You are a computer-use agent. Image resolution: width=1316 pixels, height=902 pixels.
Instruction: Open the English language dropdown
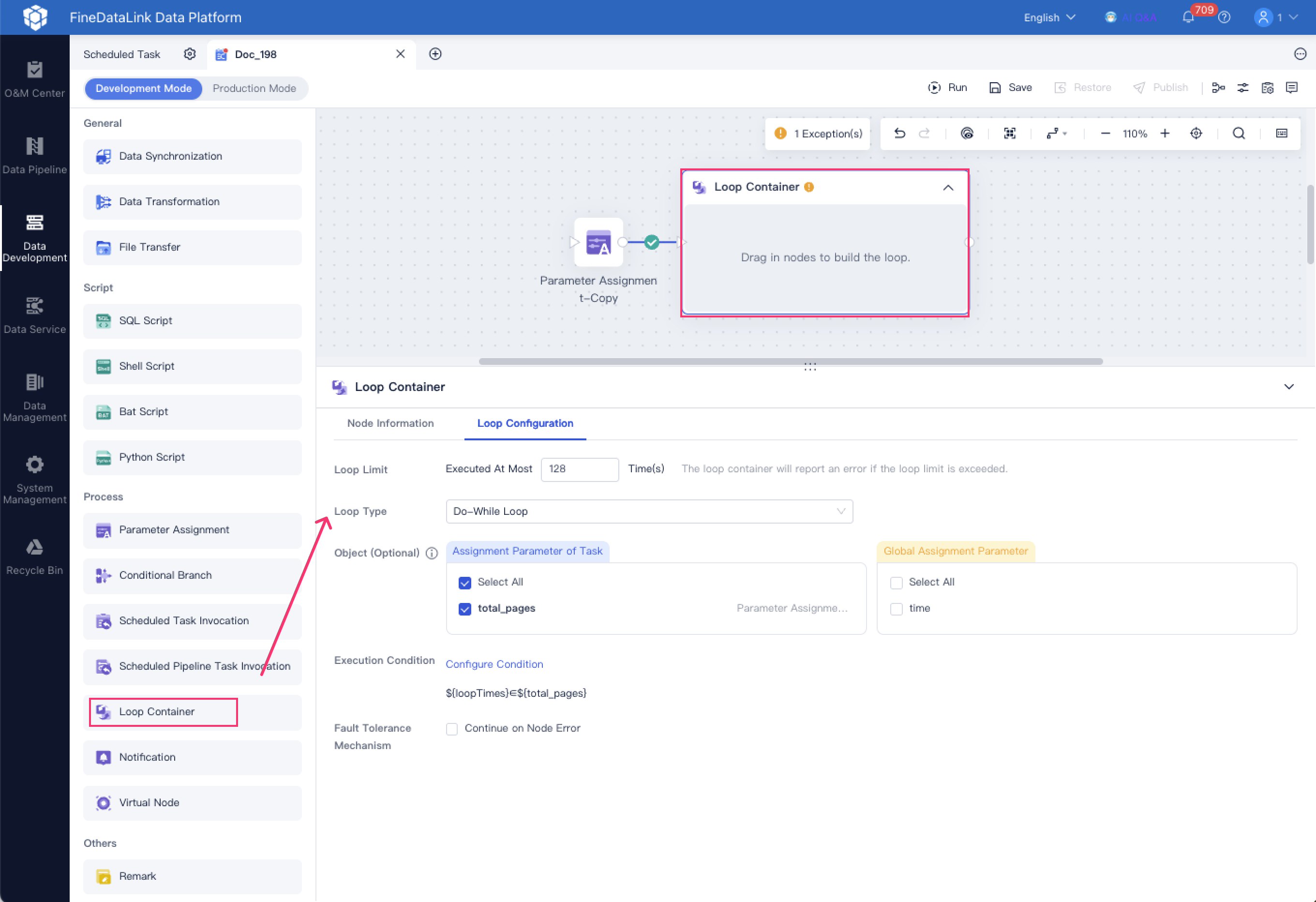pyautogui.click(x=1049, y=17)
